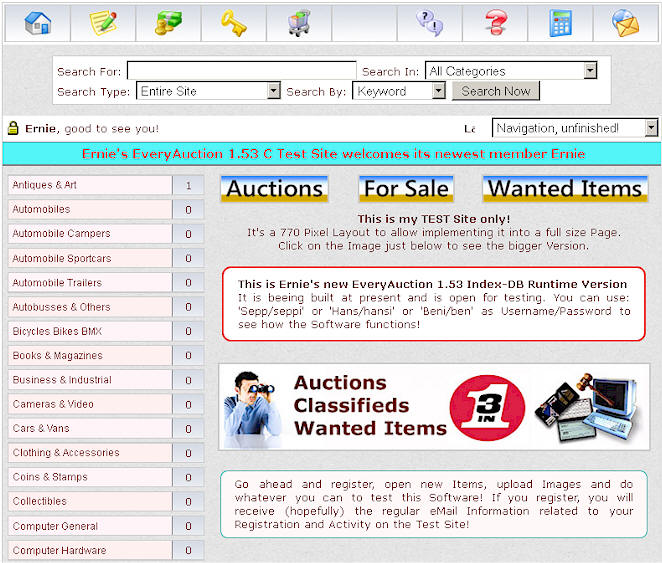Select the Autobusses & Others category
662x563 pixels.
tap(90, 307)
